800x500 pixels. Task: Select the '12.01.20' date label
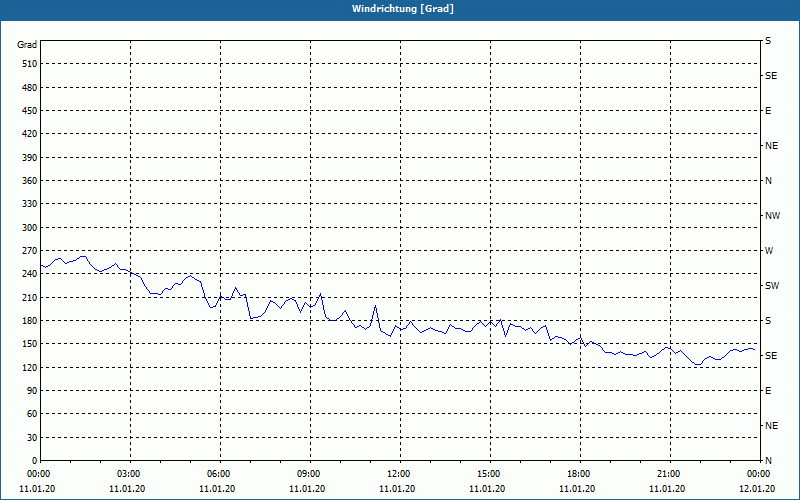(757, 489)
